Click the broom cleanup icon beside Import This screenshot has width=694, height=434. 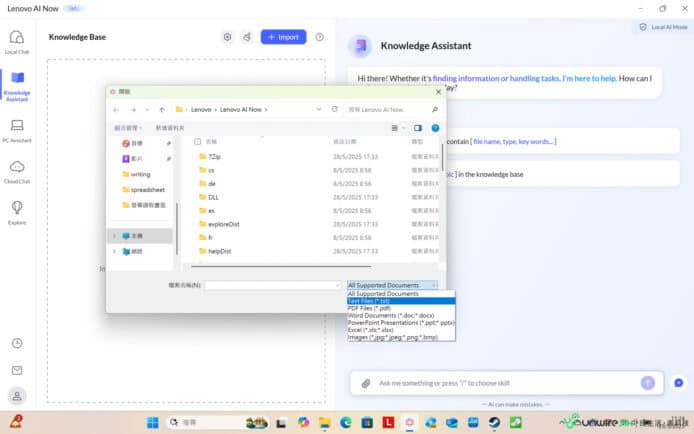(247, 37)
